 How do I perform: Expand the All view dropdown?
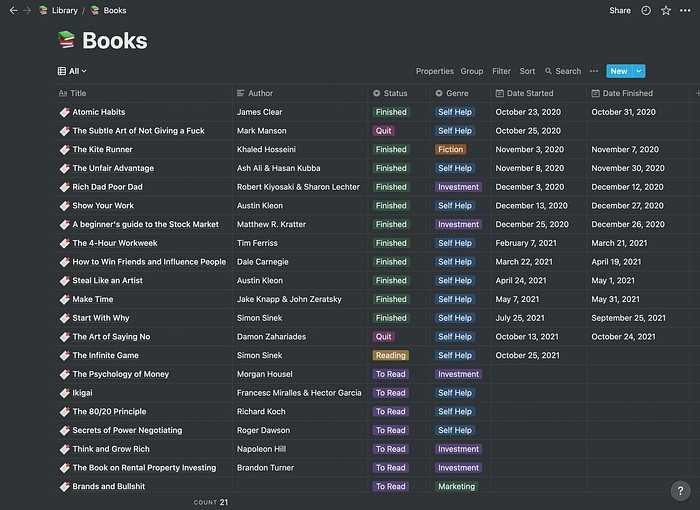coord(73,71)
